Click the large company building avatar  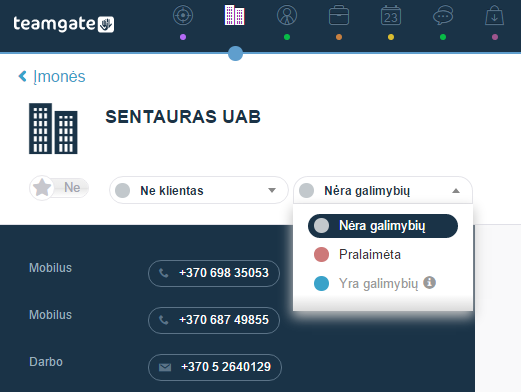[x=53, y=129]
